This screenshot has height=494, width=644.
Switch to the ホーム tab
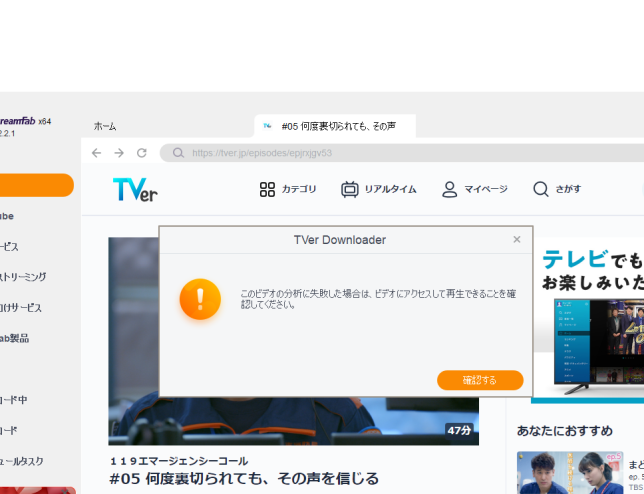105,127
